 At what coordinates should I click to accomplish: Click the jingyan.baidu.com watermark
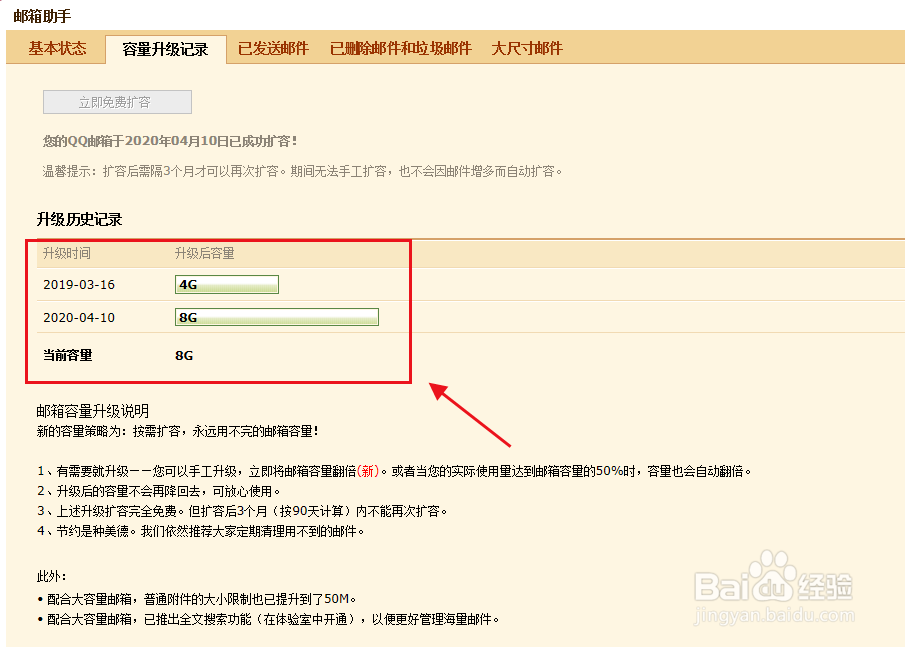click(779, 613)
